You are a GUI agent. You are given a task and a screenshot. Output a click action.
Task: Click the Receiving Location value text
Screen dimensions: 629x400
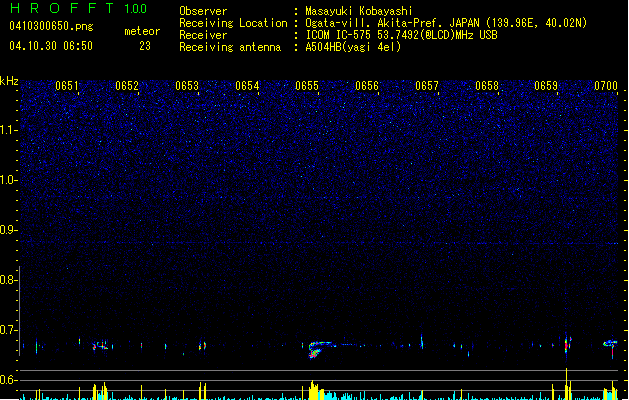tap(446, 23)
